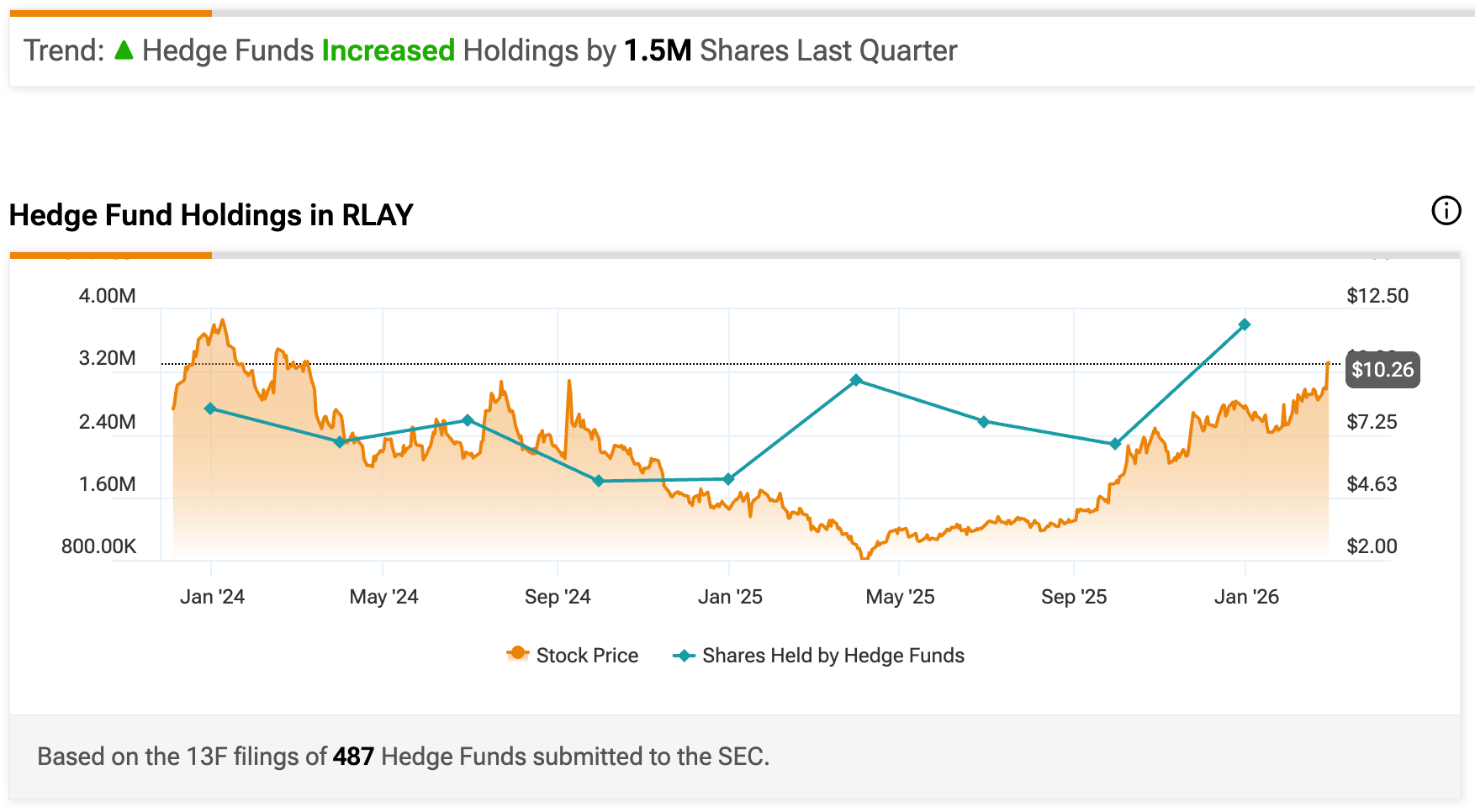
Task: Select the teal diamond peak before May '25
Action: 856,380
